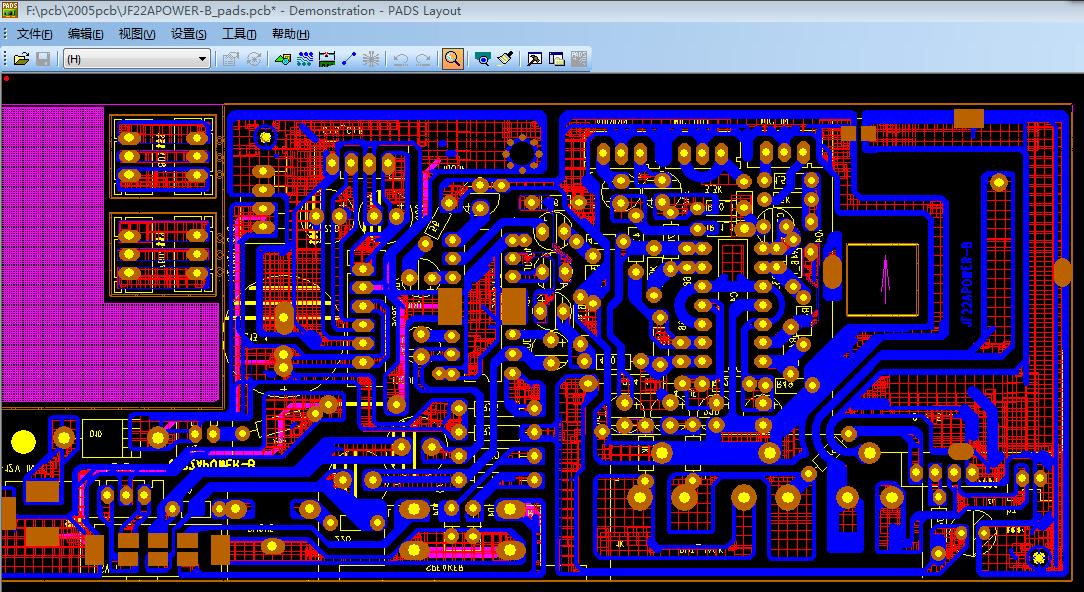Click the PADS logo icon at toolbar end
The height and width of the screenshot is (592, 1084).
click(578, 58)
